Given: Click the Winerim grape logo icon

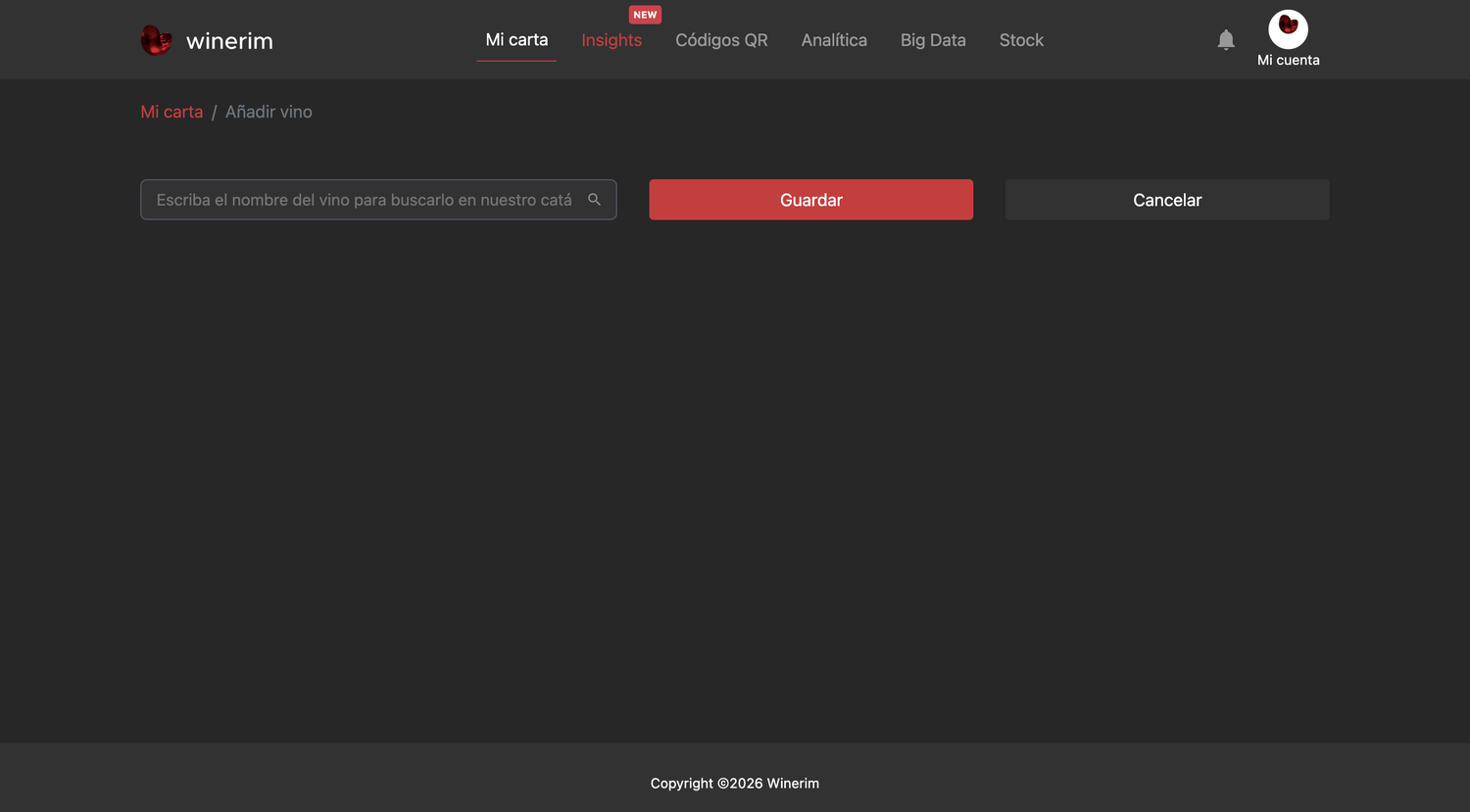Looking at the screenshot, I should tap(157, 40).
